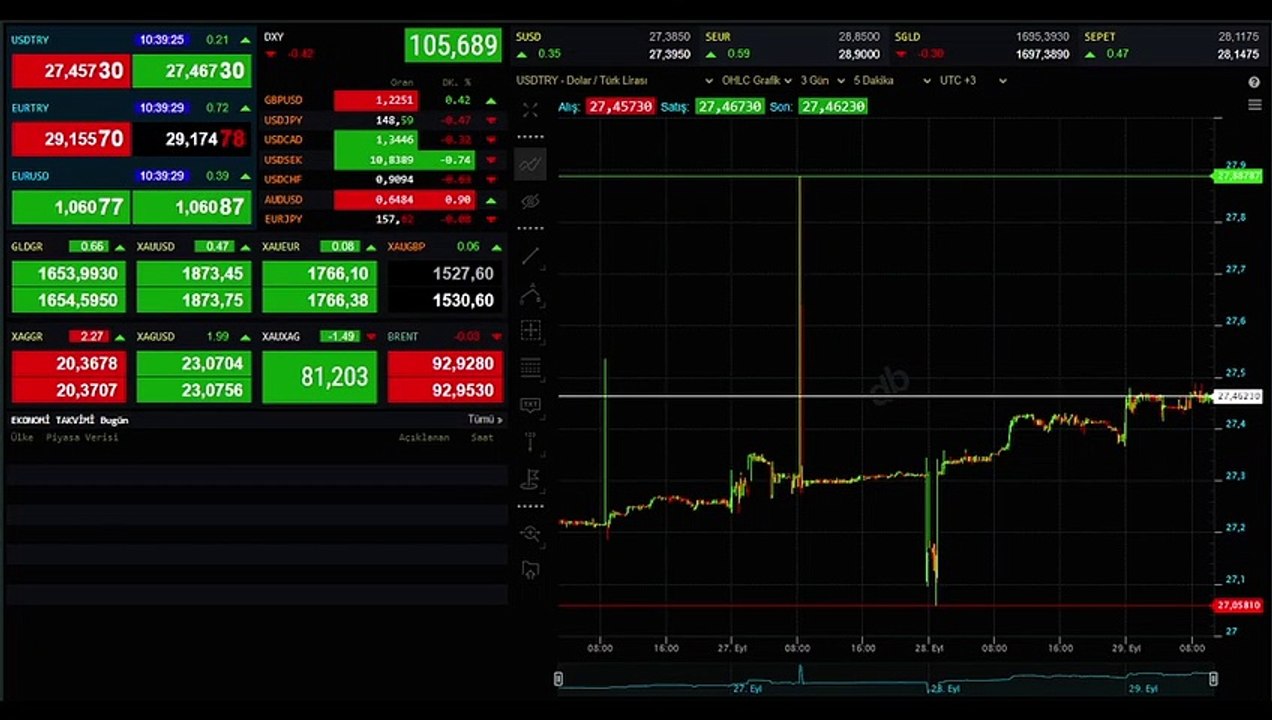The height and width of the screenshot is (720, 1272).
Task: Click the SGLD ticker red down arrow
Action: click(x=901, y=54)
